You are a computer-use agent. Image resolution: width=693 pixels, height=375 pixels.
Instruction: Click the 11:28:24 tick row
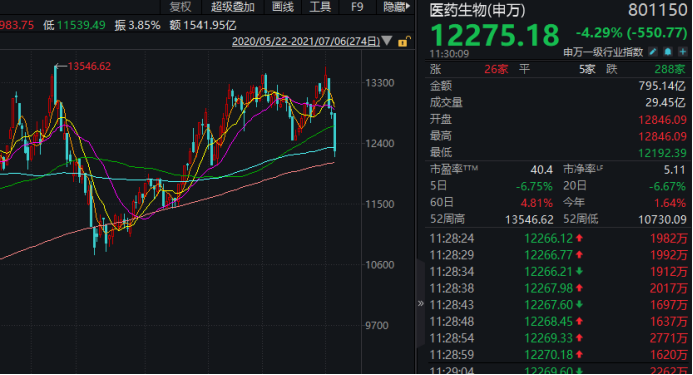click(558, 238)
